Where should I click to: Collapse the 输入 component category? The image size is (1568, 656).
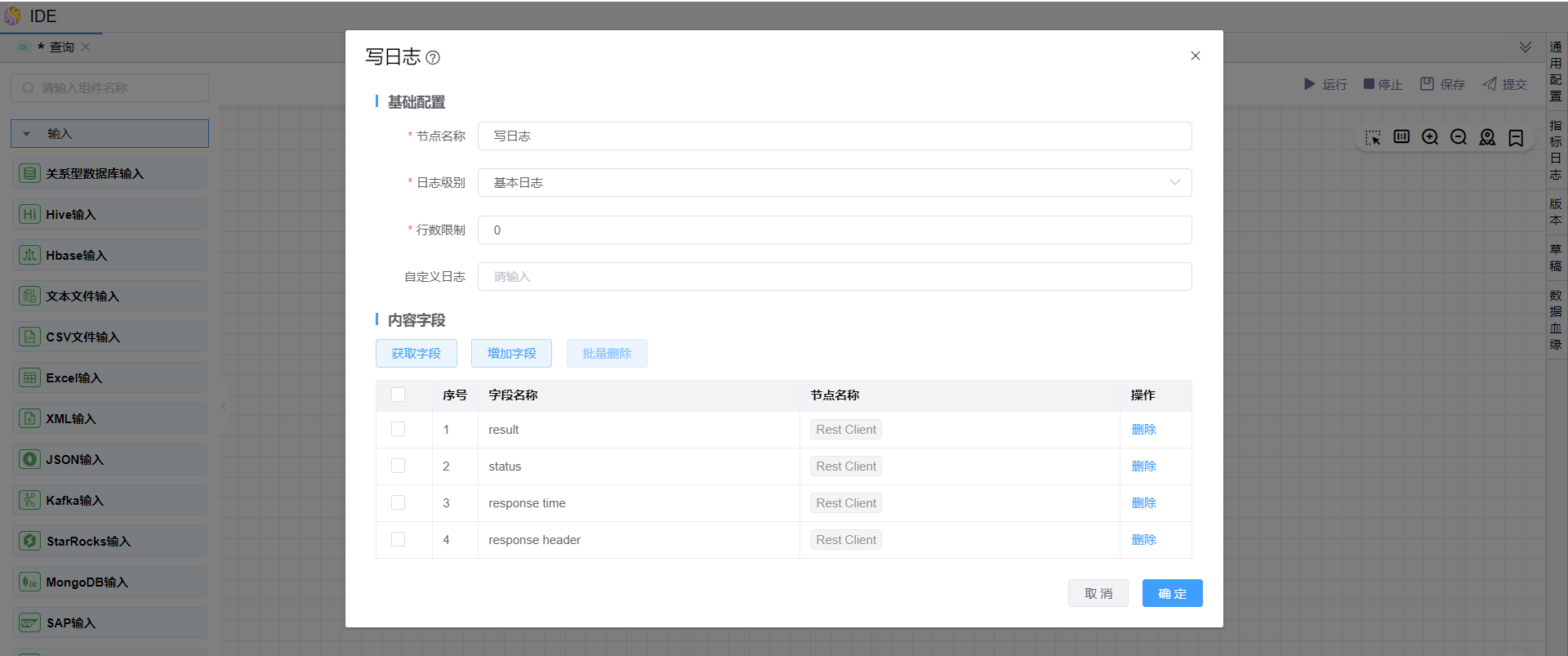27,134
